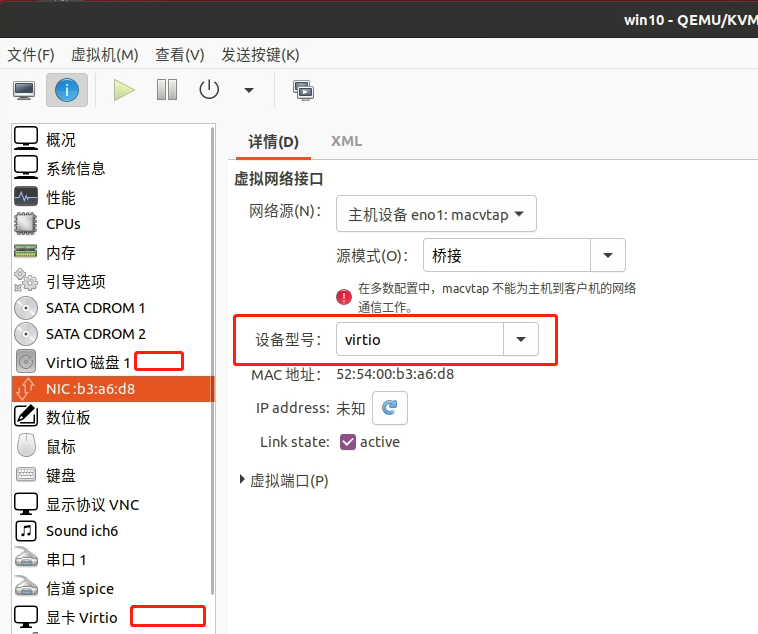Click the device model virtio text field
Image resolution: width=758 pixels, height=634 pixels.
click(x=420, y=340)
